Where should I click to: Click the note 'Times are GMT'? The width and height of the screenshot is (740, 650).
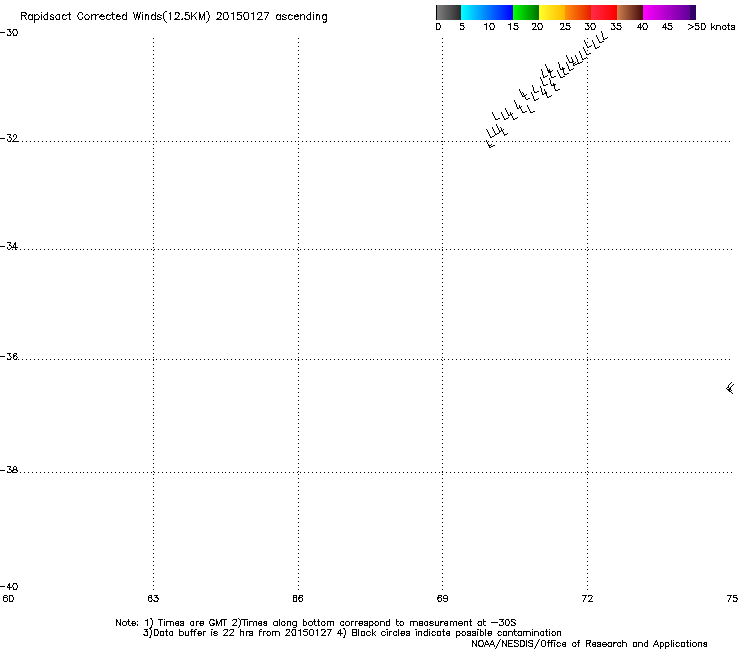click(x=193, y=623)
